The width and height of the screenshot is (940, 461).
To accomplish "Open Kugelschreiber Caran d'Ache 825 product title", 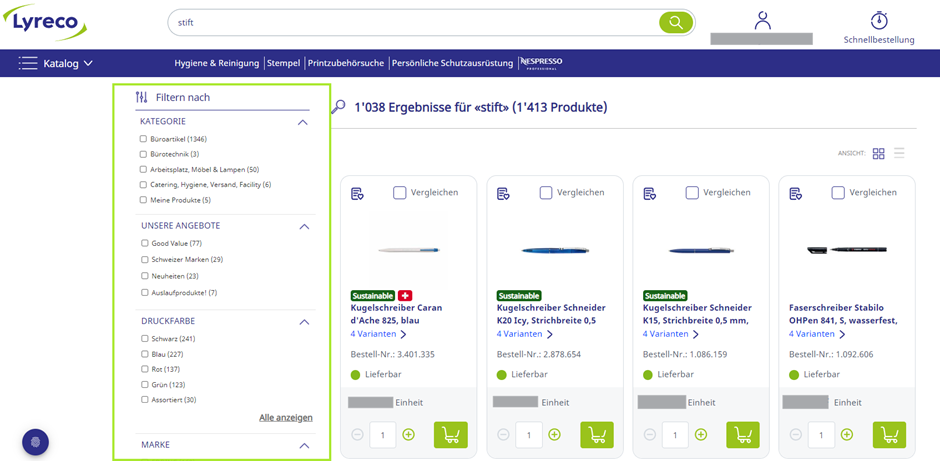I will point(396,314).
